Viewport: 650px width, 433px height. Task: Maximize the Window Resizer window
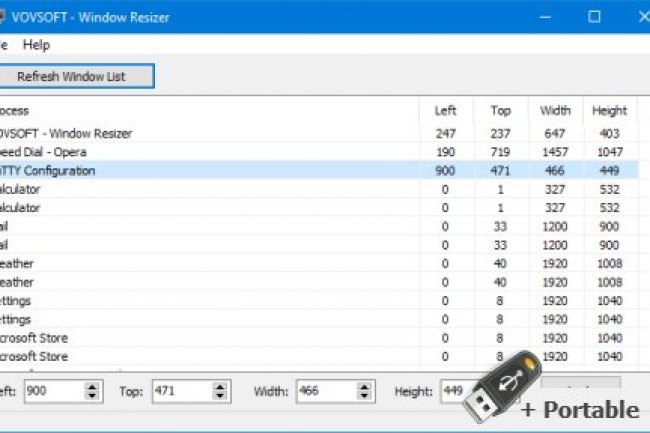pos(594,16)
